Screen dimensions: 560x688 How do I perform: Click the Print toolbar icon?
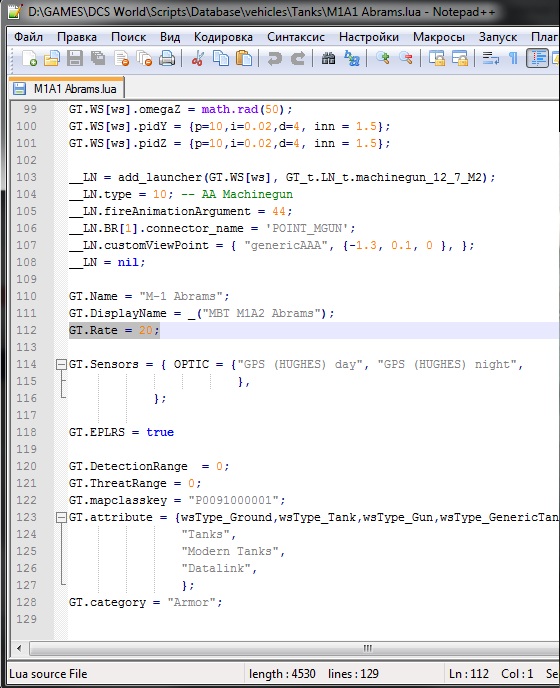point(167,58)
